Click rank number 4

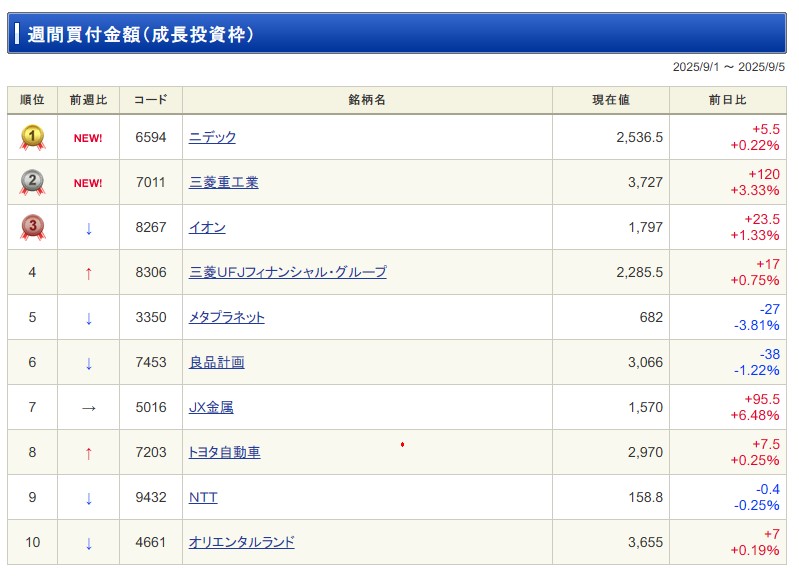pos(32,272)
